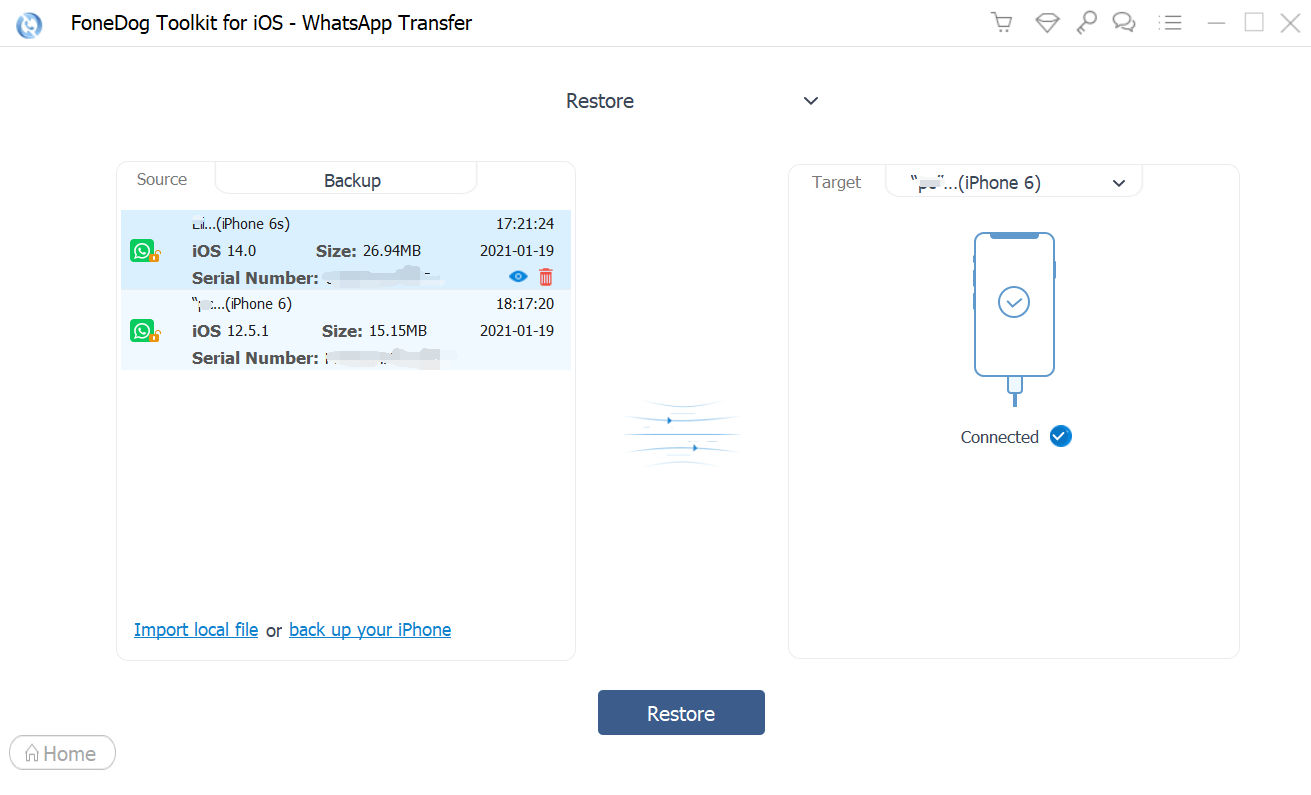The width and height of the screenshot is (1311, 795).
Task: Click the Target label
Action: pos(837,182)
